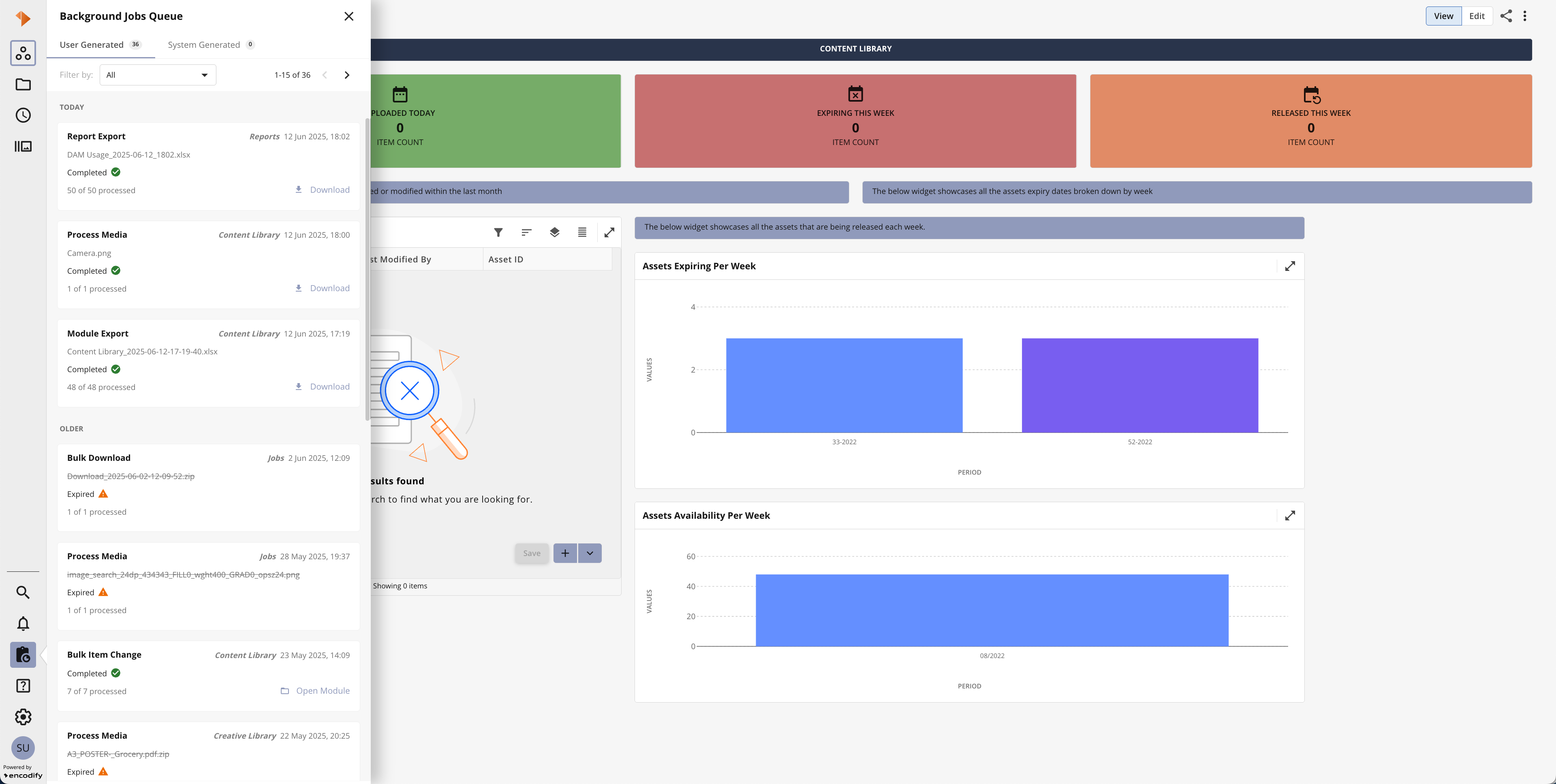The width and height of the screenshot is (1556, 784).
Task: Switch to View mode
Action: (x=1444, y=16)
